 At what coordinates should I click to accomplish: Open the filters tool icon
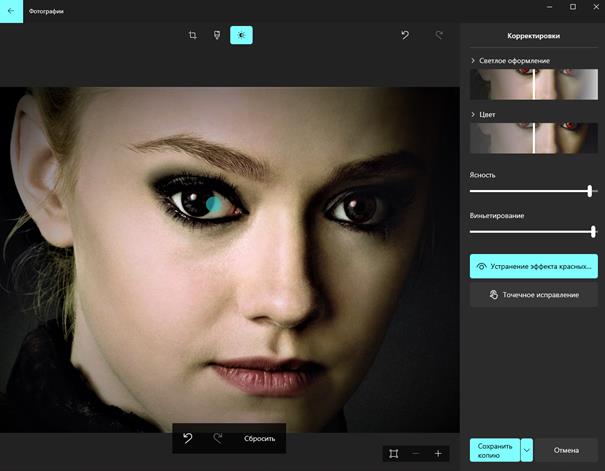(217, 35)
